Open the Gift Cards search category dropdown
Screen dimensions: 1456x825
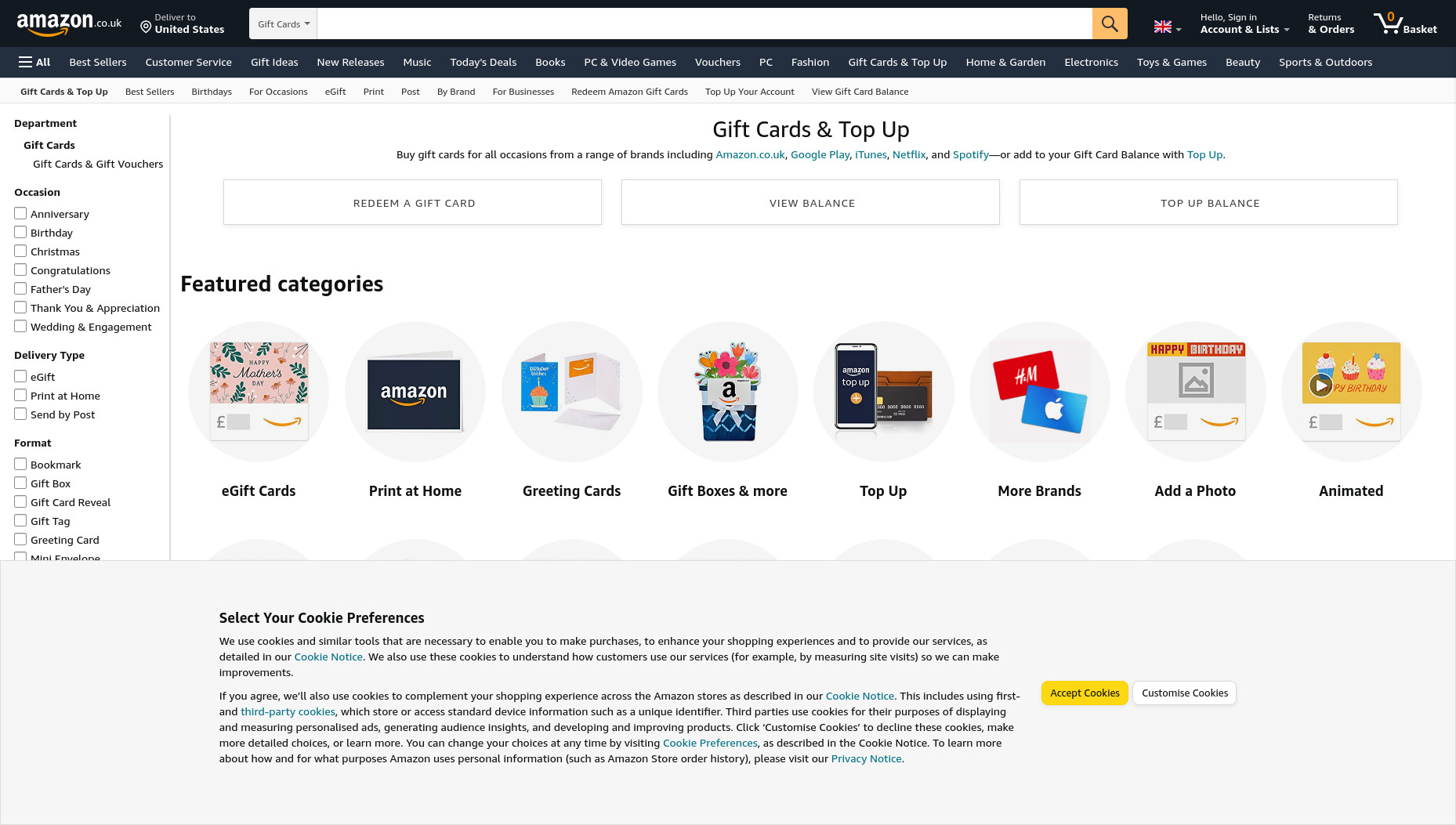coord(283,24)
